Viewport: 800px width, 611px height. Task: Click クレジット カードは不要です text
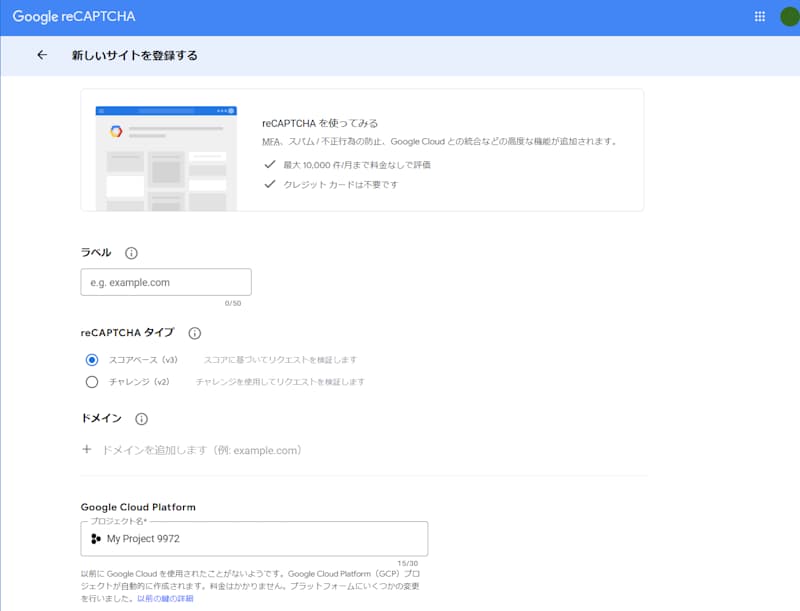(340, 185)
